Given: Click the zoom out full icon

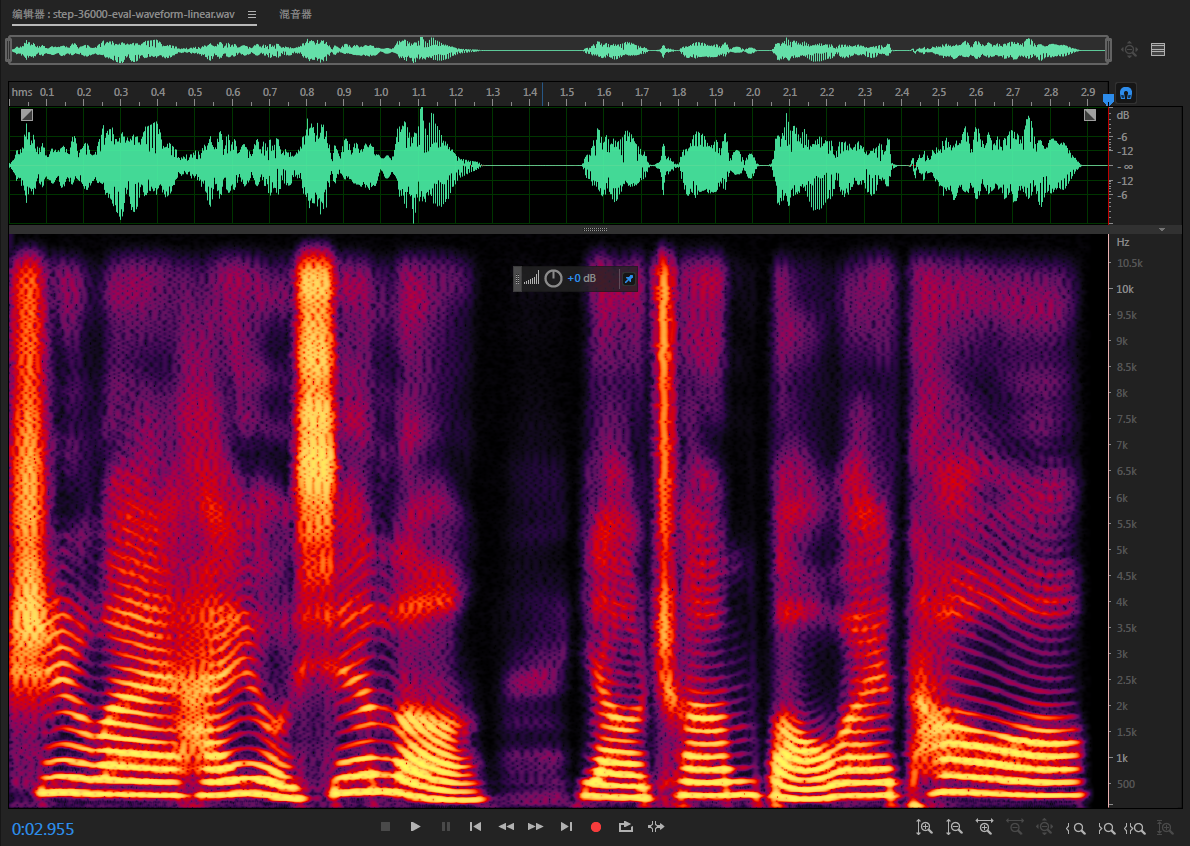Looking at the screenshot, I should pos(1044,828).
